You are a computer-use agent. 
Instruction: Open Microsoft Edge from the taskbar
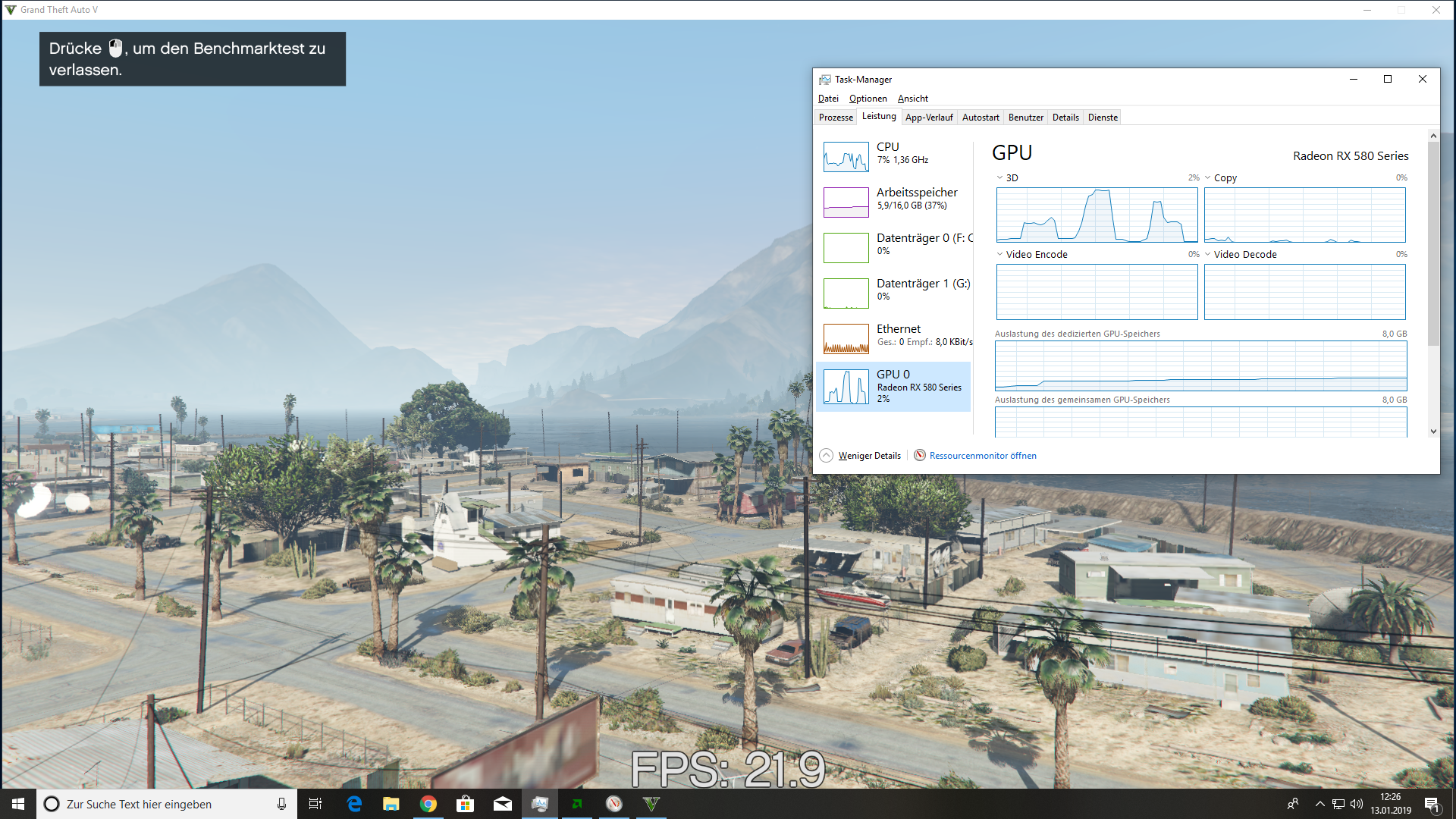tap(354, 804)
